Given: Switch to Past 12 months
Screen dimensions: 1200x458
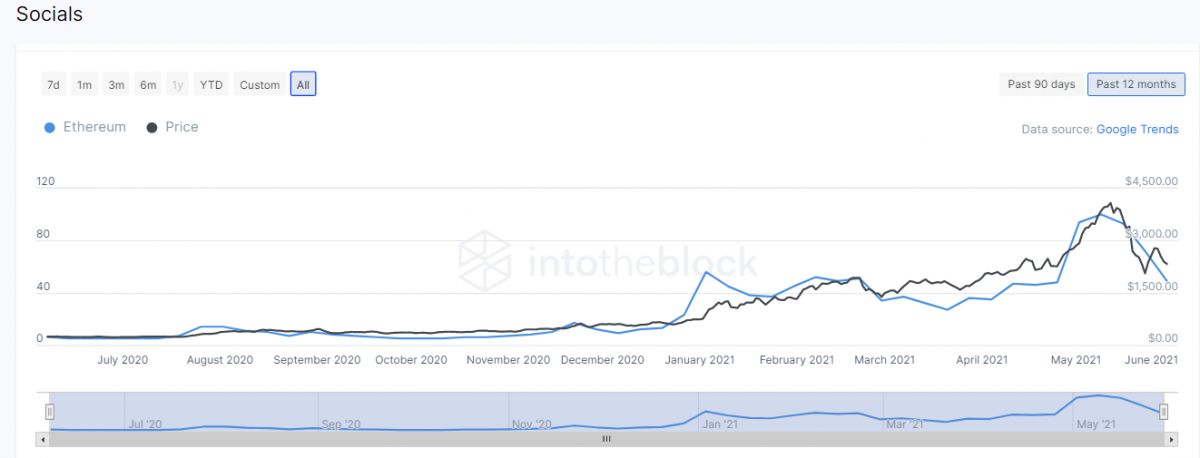Looking at the screenshot, I should [1136, 84].
